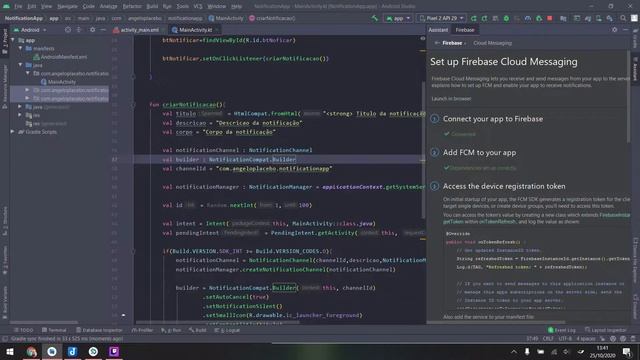This screenshot has width=640, height=360.
Task: Open the Build menu
Action: (152, 7)
